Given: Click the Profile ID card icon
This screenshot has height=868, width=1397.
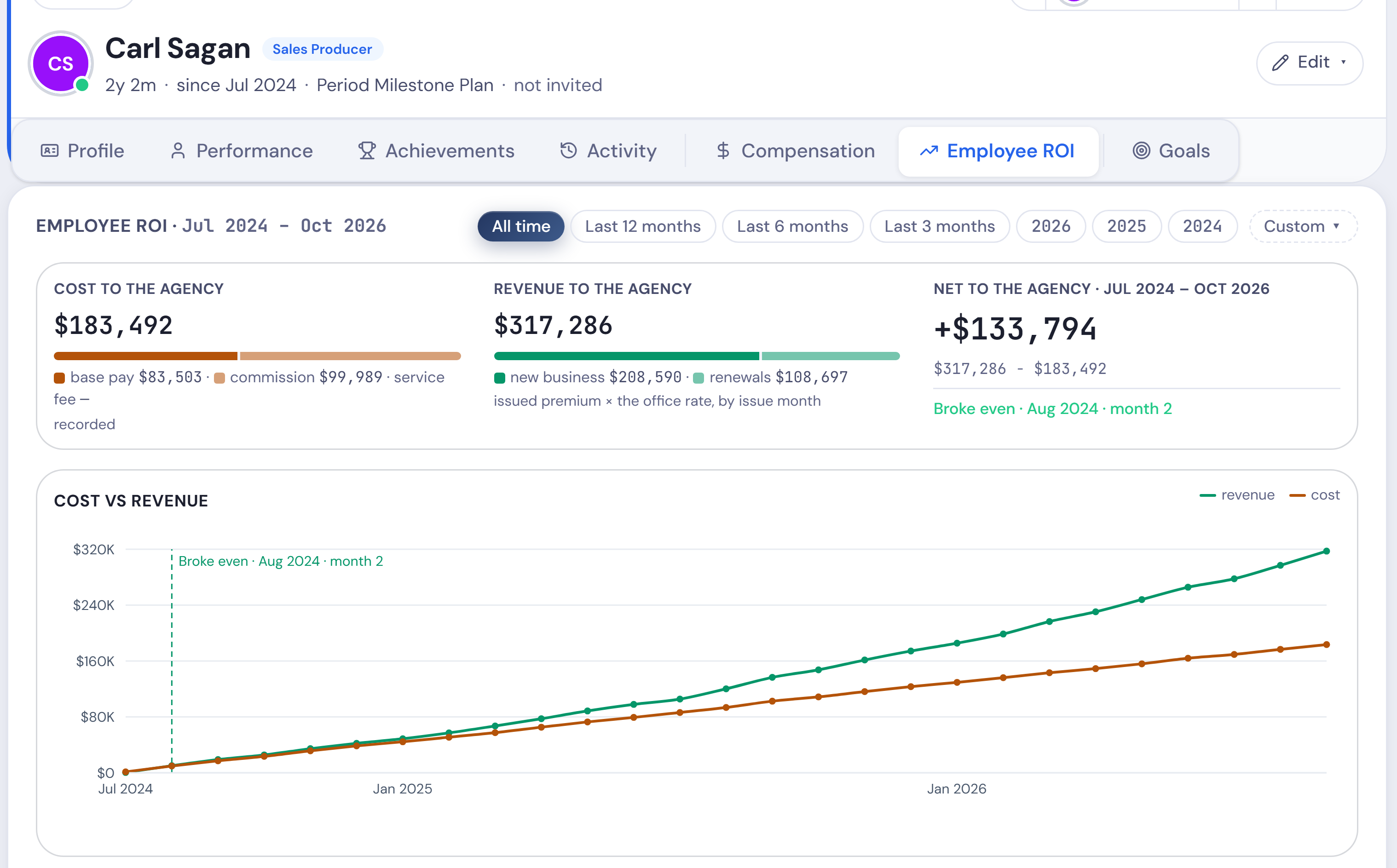Looking at the screenshot, I should click(x=50, y=151).
